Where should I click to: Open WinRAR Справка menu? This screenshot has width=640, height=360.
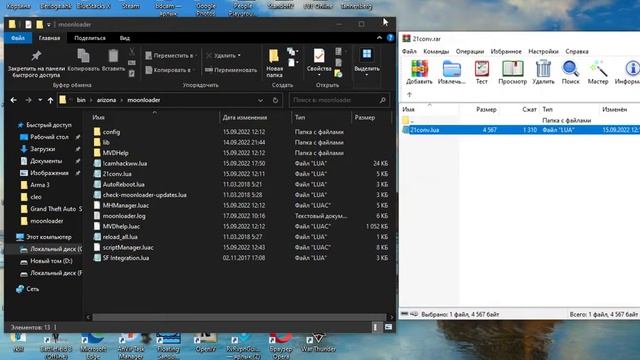(577, 51)
